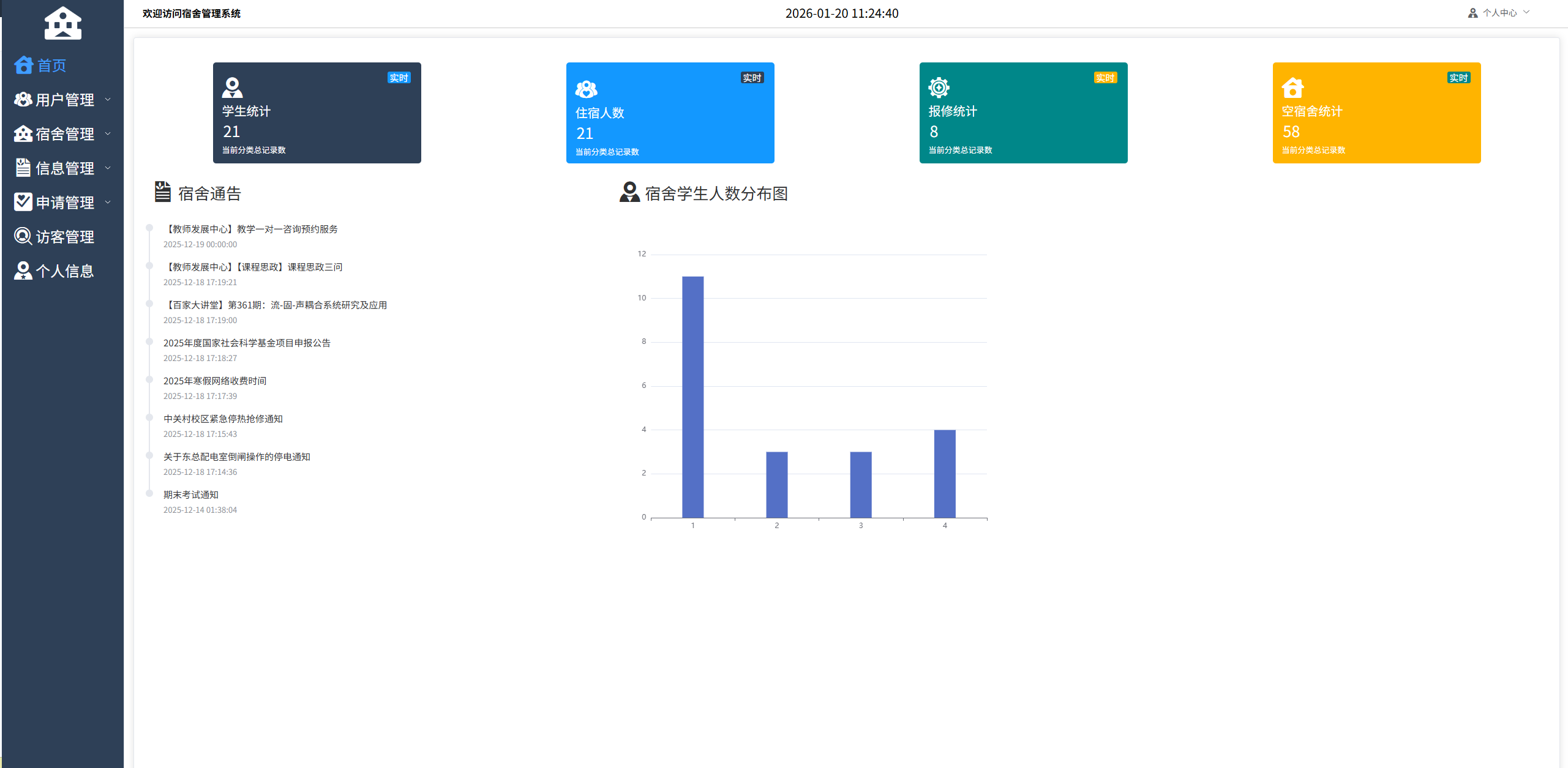1568x768 pixels.
Task: Click the 空宿舍统计 count value 58
Action: [x=1291, y=132]
